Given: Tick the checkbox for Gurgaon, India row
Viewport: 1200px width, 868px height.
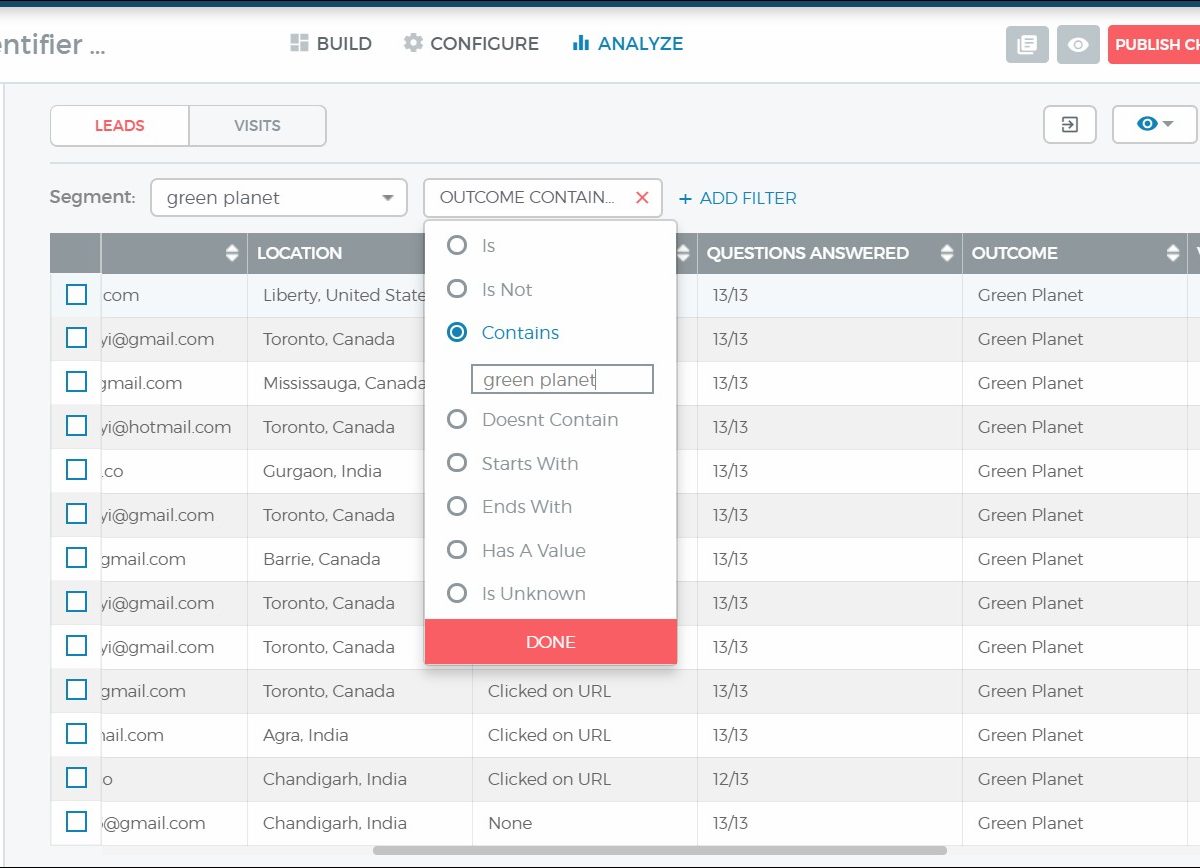Looking at the screenshot, I should click(76, 470).
